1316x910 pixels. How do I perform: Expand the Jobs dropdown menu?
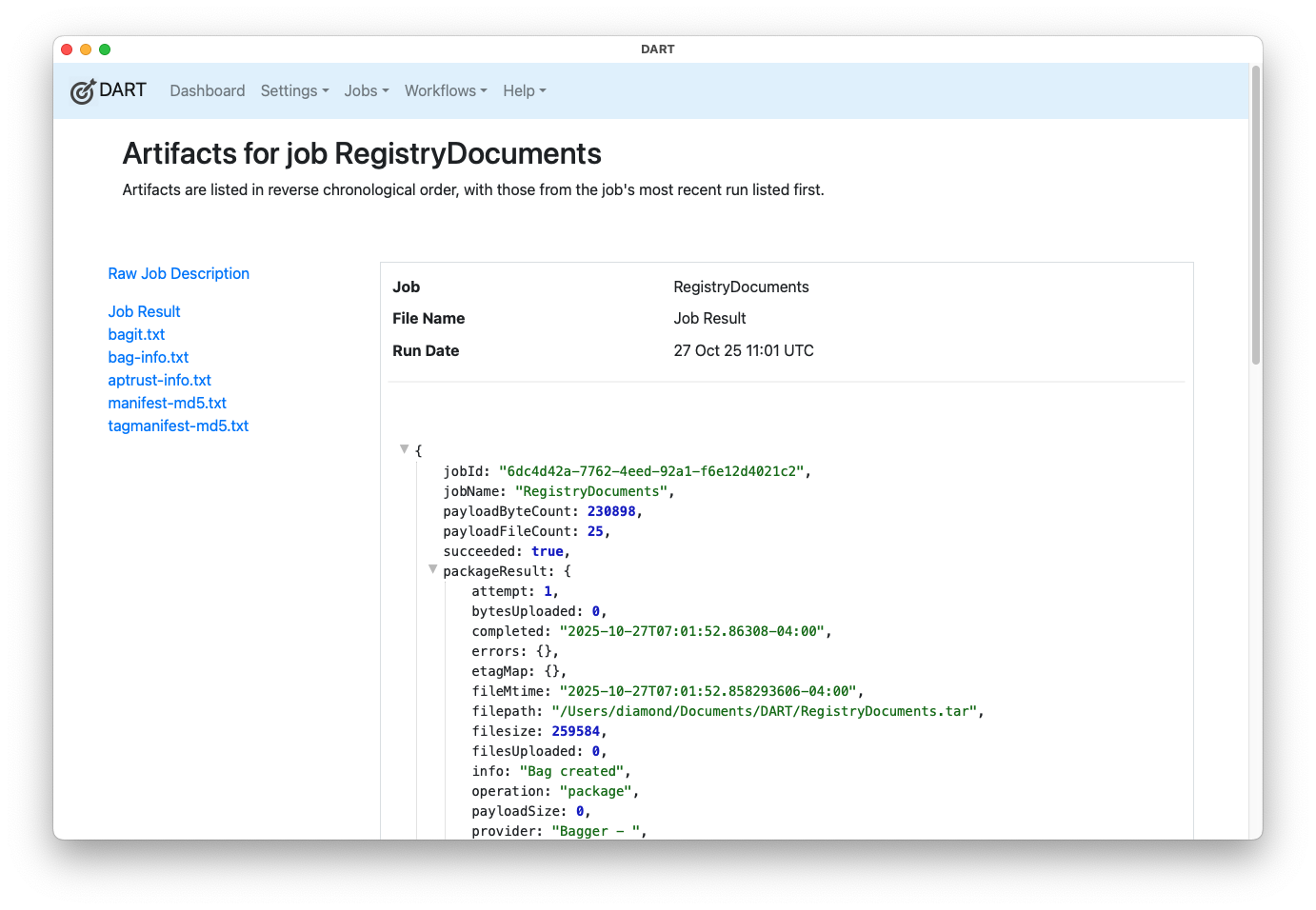tap(367, 91)
